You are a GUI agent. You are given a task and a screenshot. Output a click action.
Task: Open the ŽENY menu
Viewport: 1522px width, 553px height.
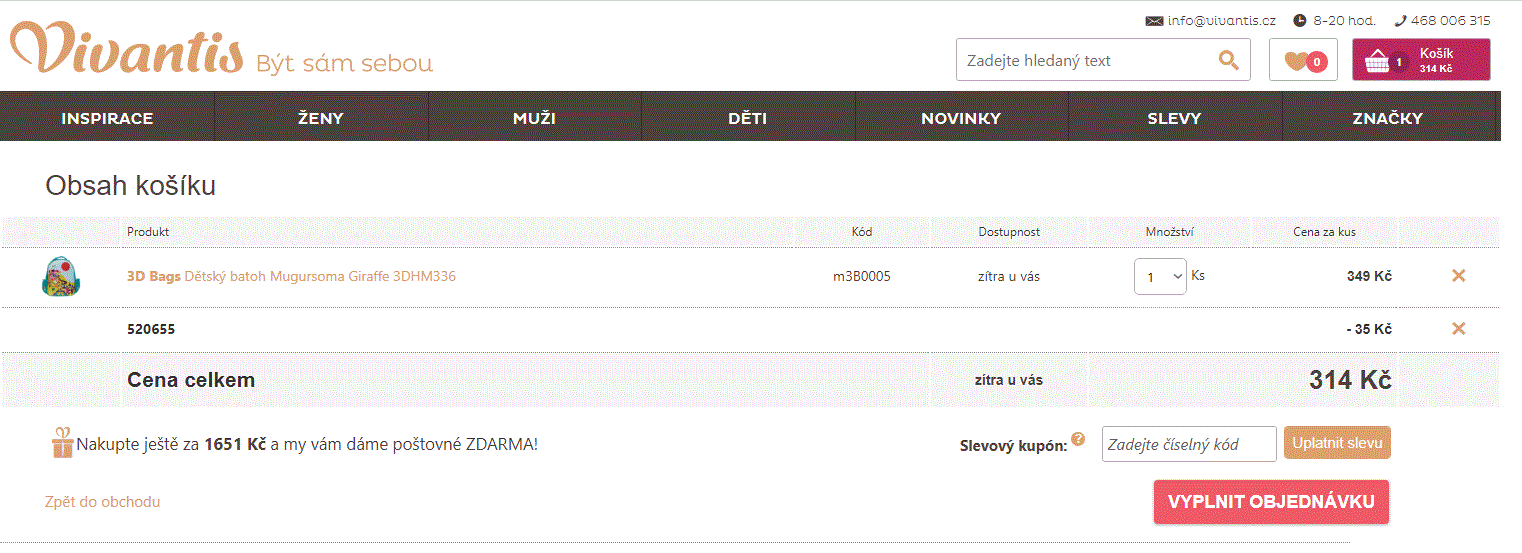(321, 118)
